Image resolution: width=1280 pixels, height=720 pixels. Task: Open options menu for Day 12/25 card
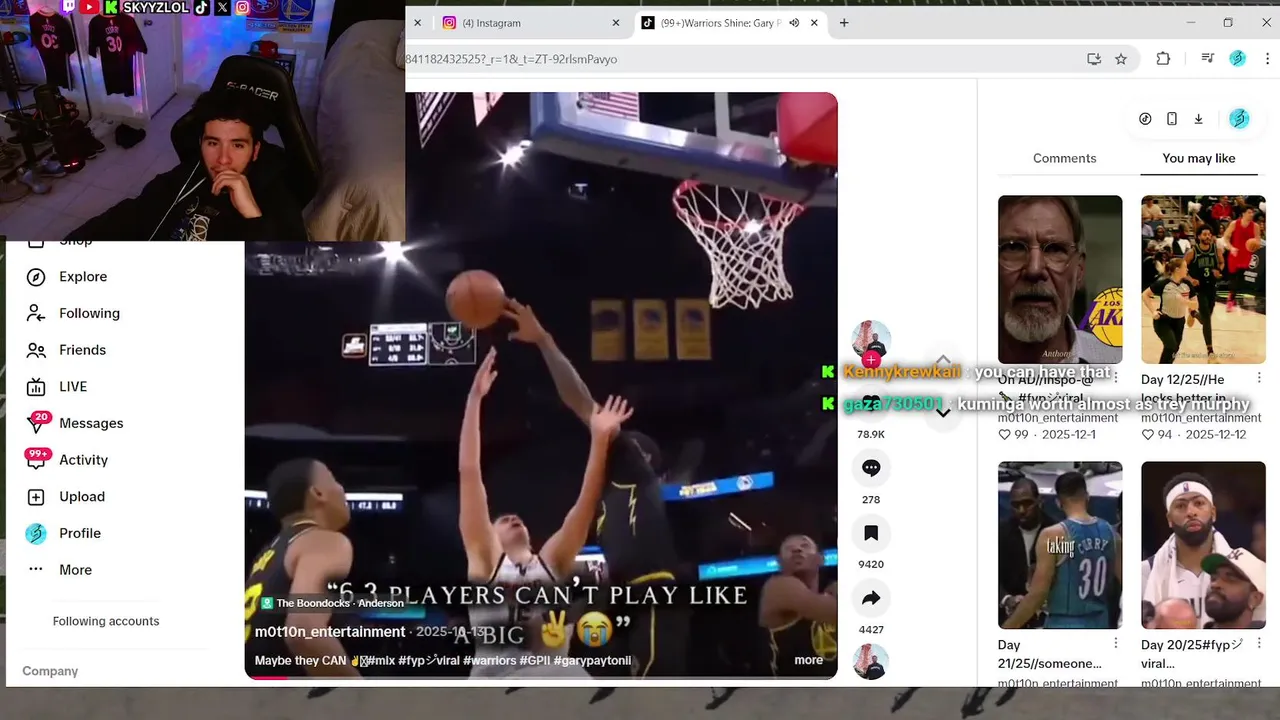click(1259, 378)
